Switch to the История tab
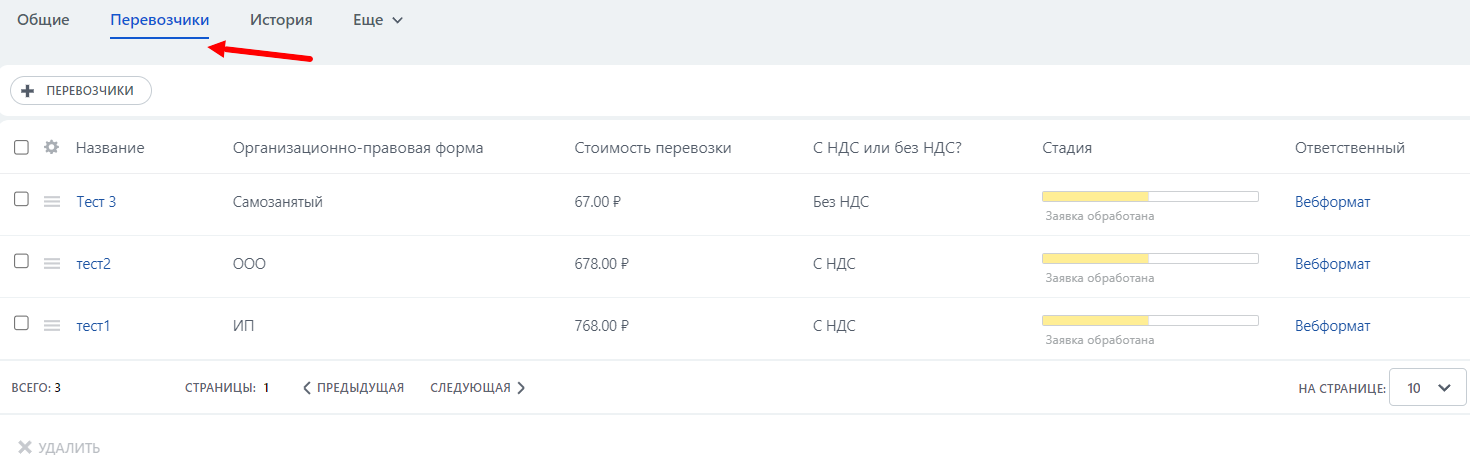Screen dimensions: 1470x474 click(x=281, y=20)
